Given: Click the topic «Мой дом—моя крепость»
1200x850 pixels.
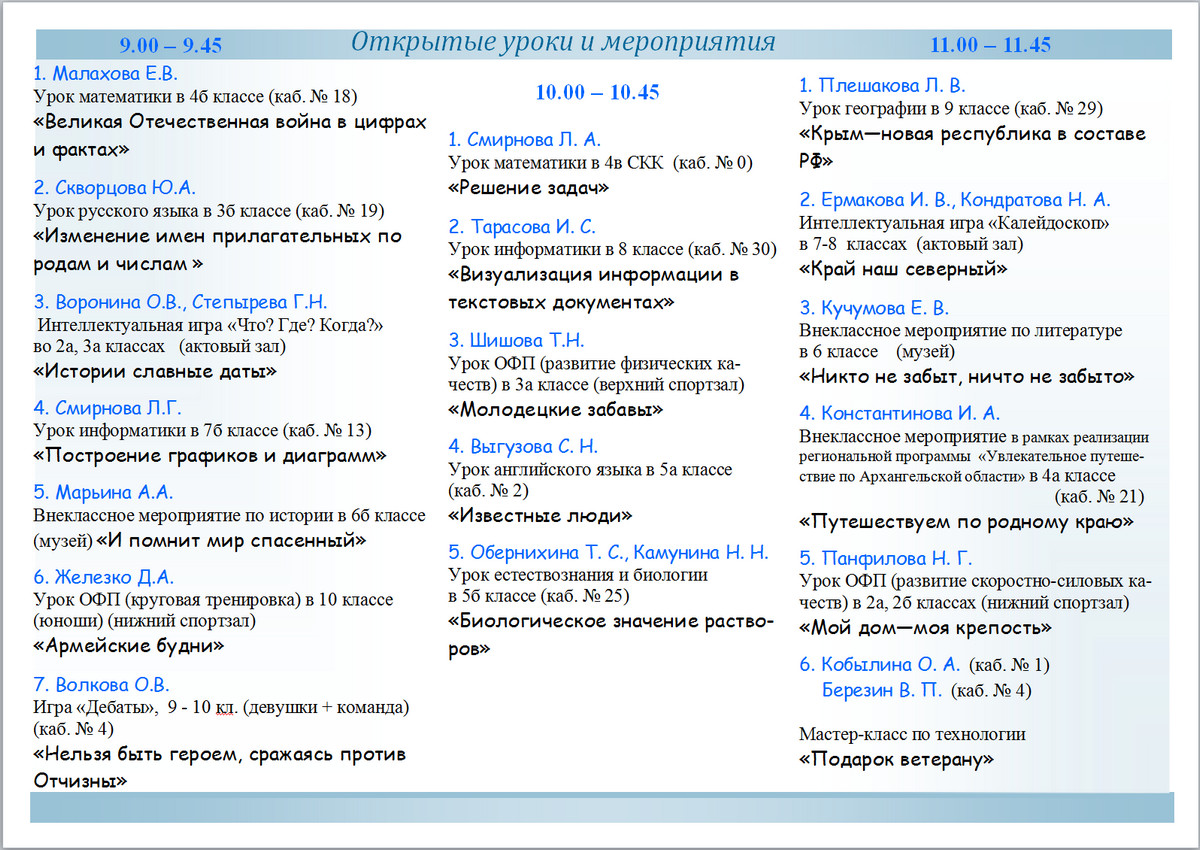Looking at the screenshot, I should pos(925,628).
